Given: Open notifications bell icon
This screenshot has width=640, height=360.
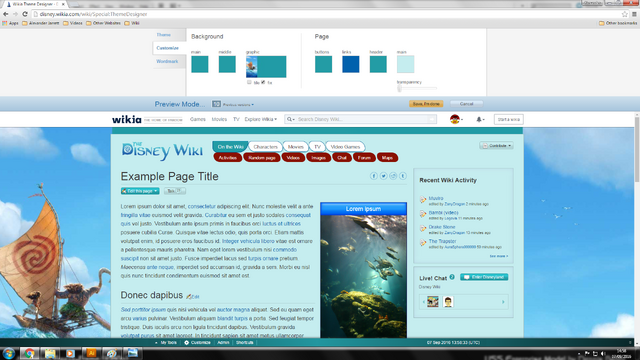Looking at the screenshot, I should coord(479,119).
